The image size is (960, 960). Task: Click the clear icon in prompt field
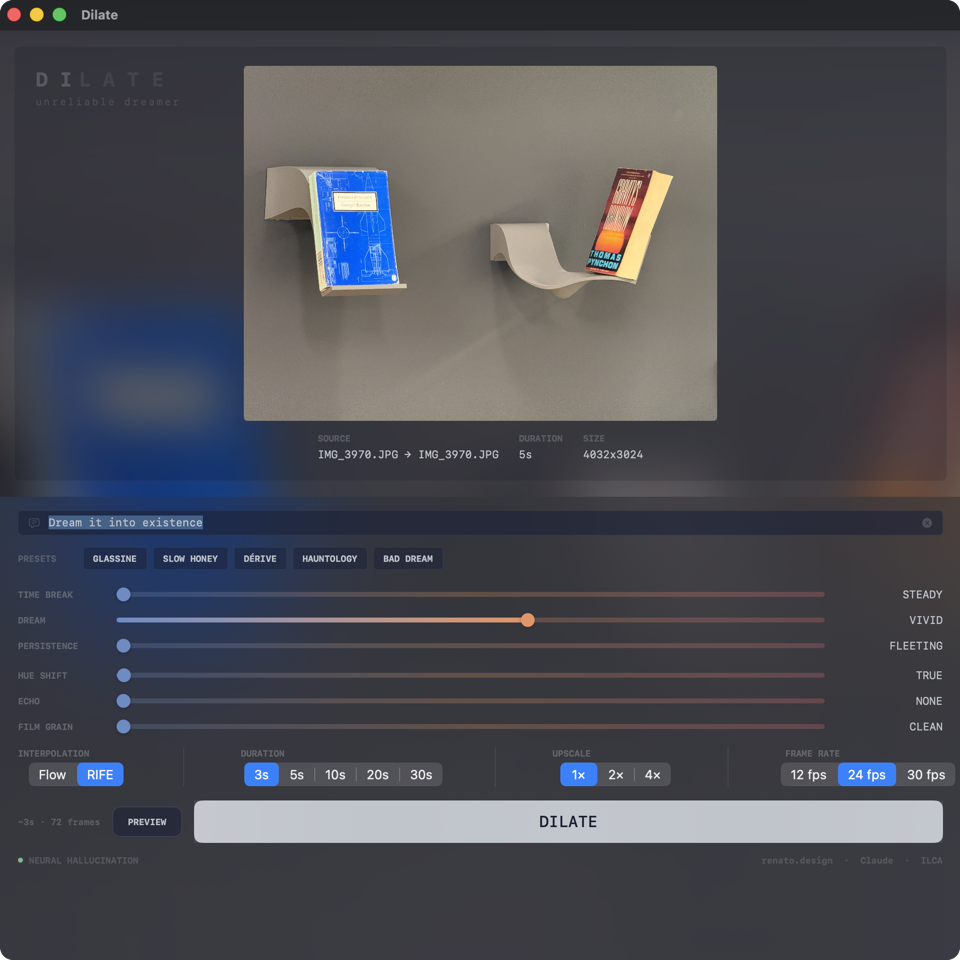pyautogui.click(x=927, y=523)
